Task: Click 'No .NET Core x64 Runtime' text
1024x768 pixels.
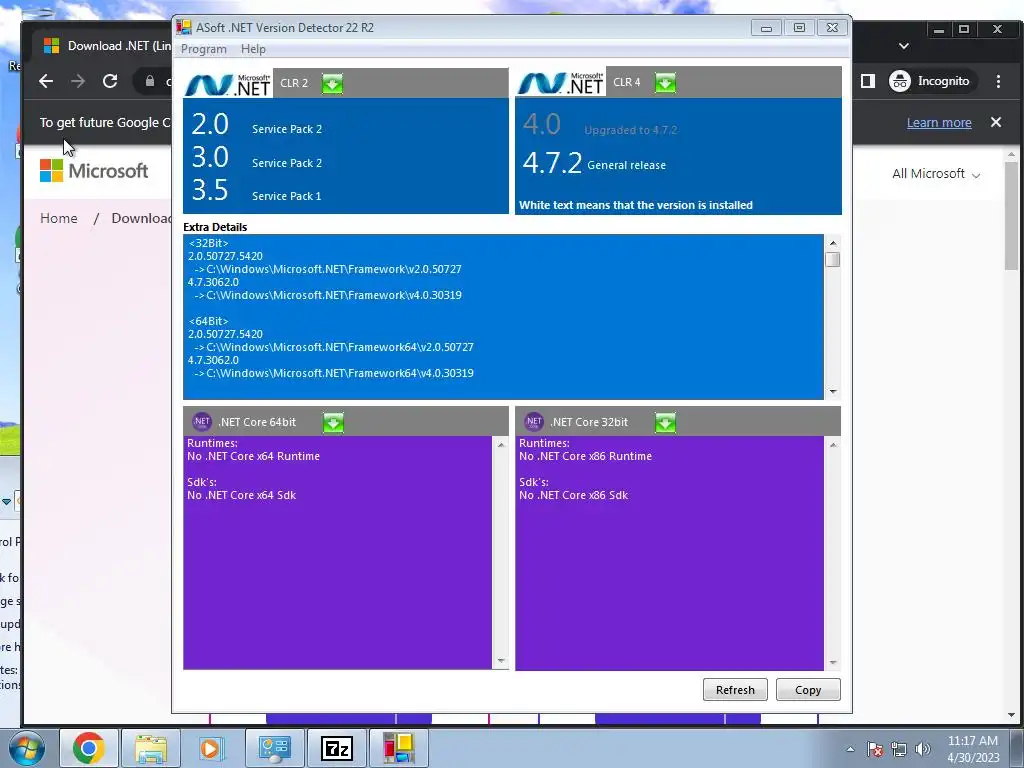Action: click(x=253, y=456)
